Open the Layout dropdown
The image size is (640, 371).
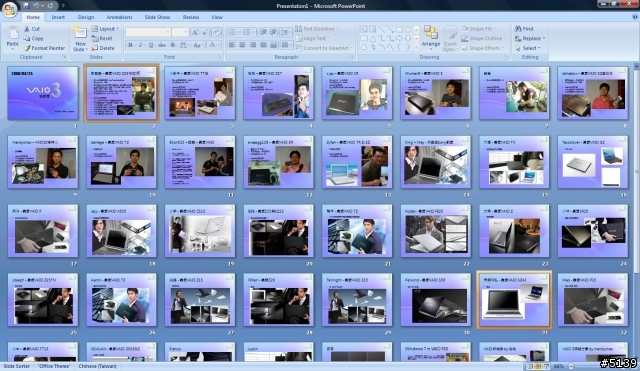pyautogui.click(x=105, y=29)
